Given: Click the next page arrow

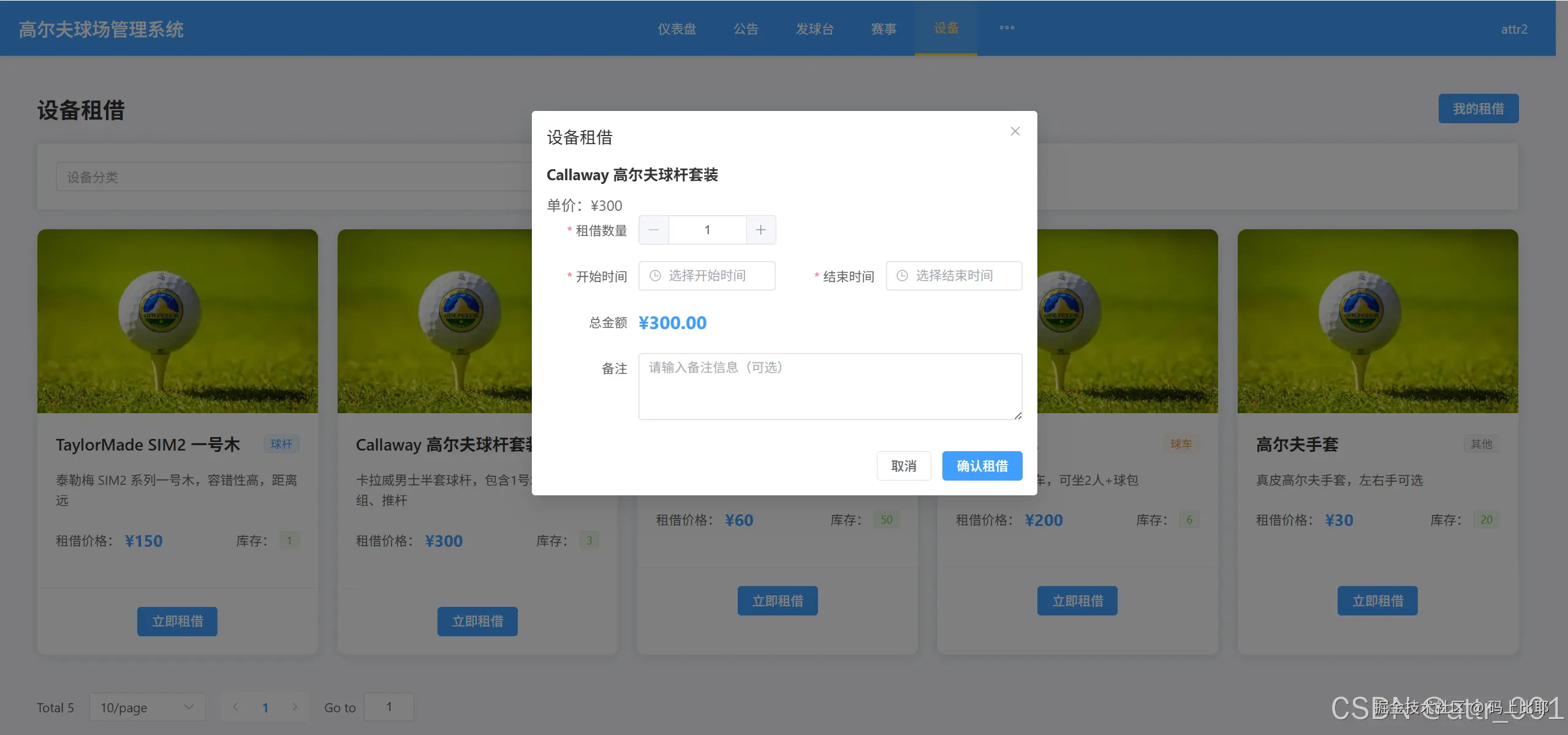Looking at the screenshot, I should click(x=295, y=707).
